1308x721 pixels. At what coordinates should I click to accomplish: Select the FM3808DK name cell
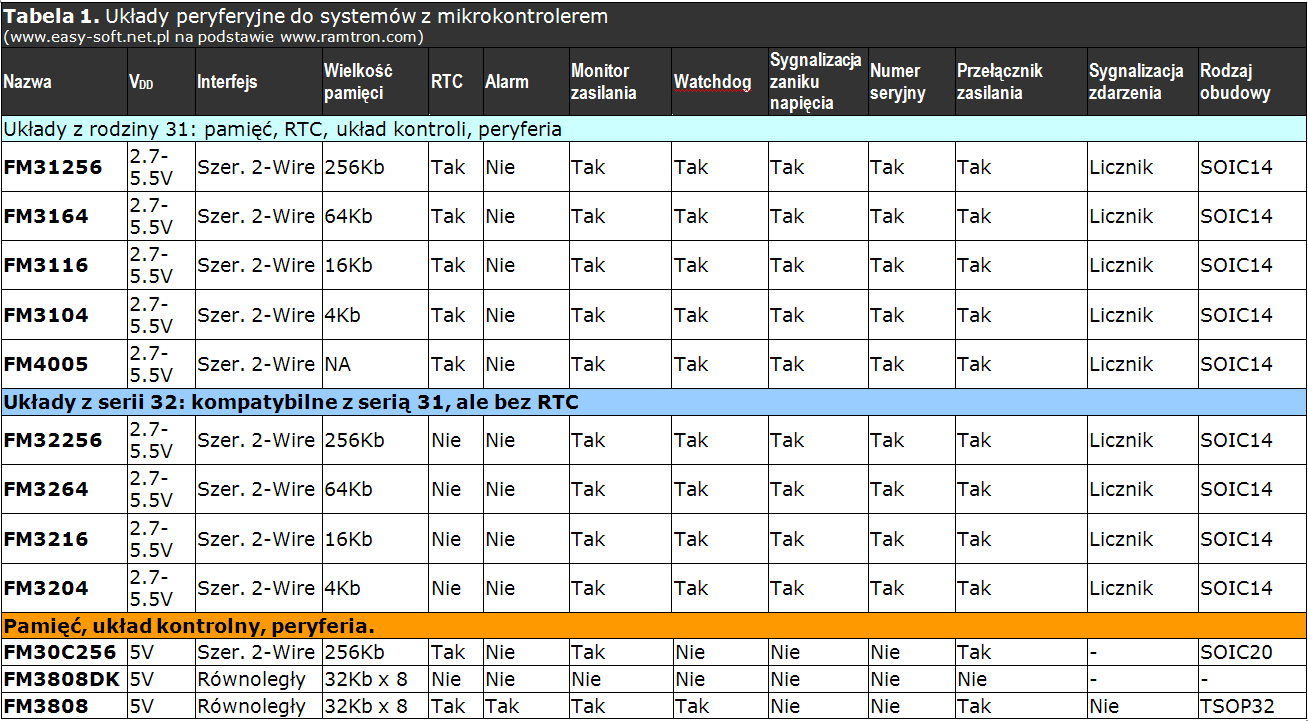click(x=63, y=679)
